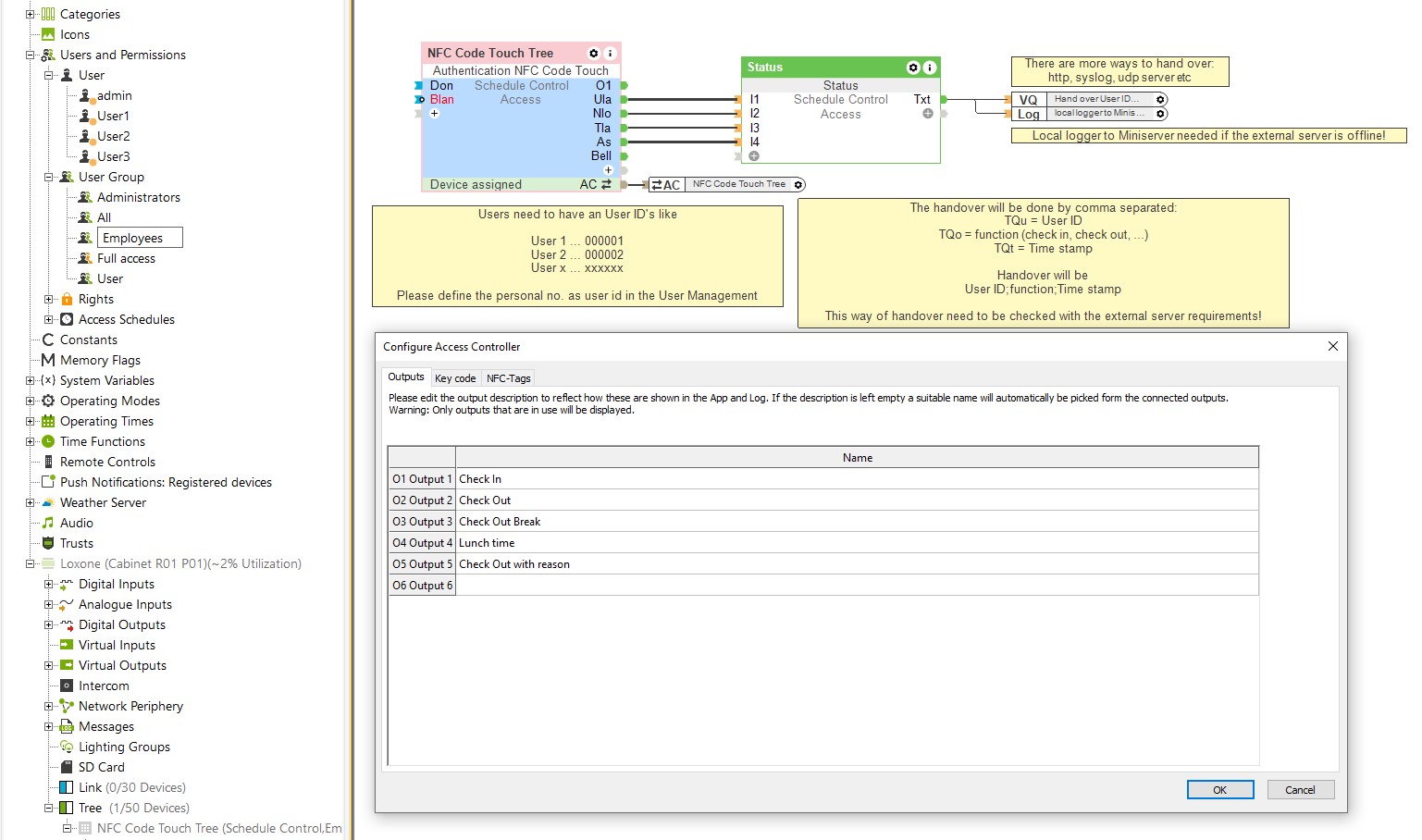Select the Audio note icon in the sidebar

pos(47,523)
